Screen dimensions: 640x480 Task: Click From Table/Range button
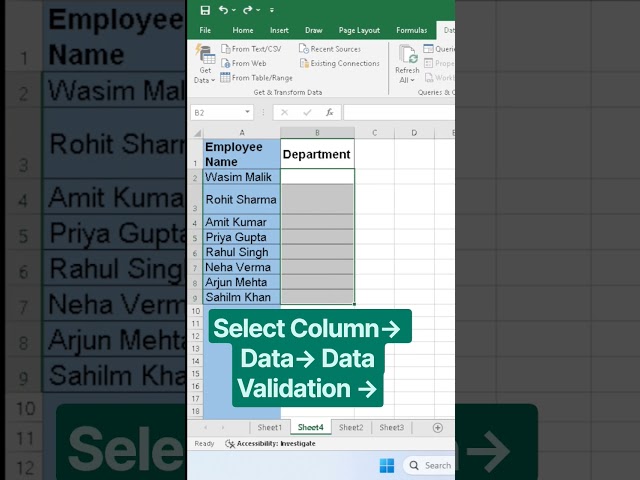click(256, 78)
